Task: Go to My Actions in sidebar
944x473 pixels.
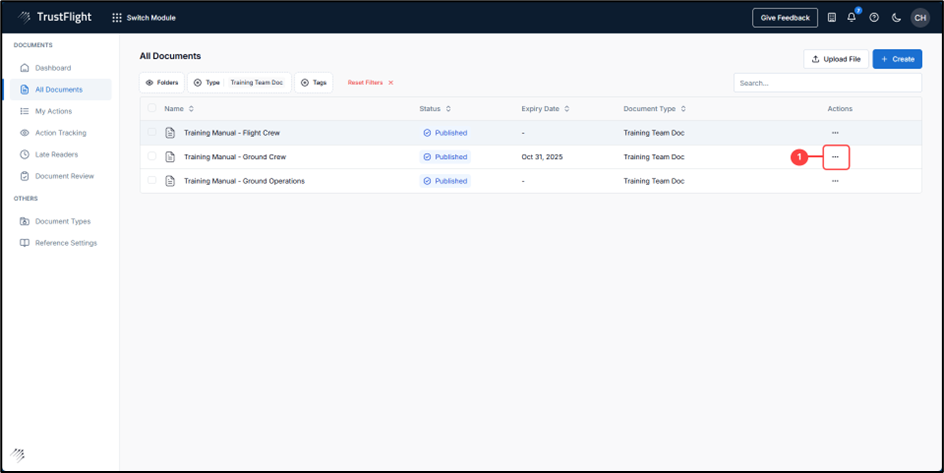Action: 53,111
